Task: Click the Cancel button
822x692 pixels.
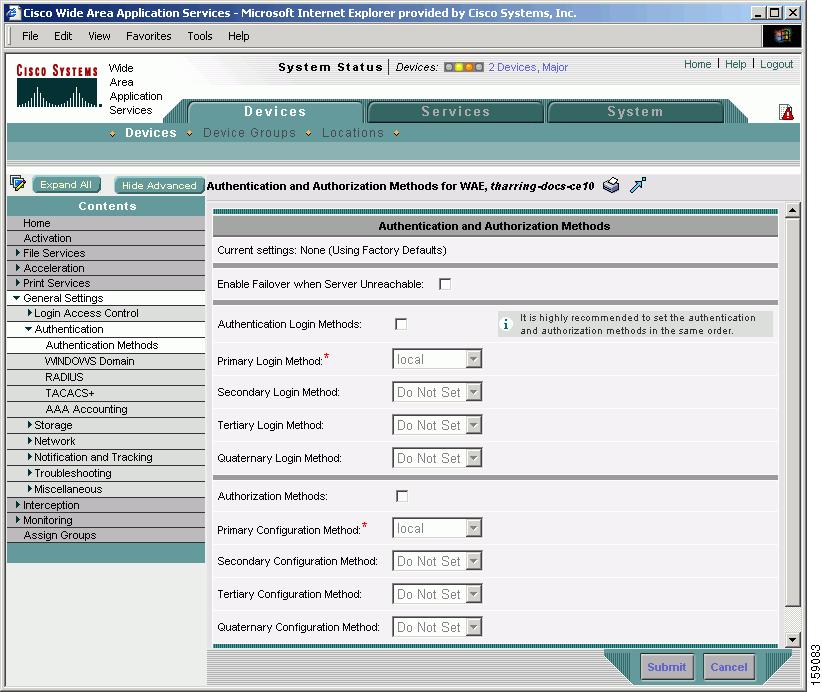Action: pos(729,667)
